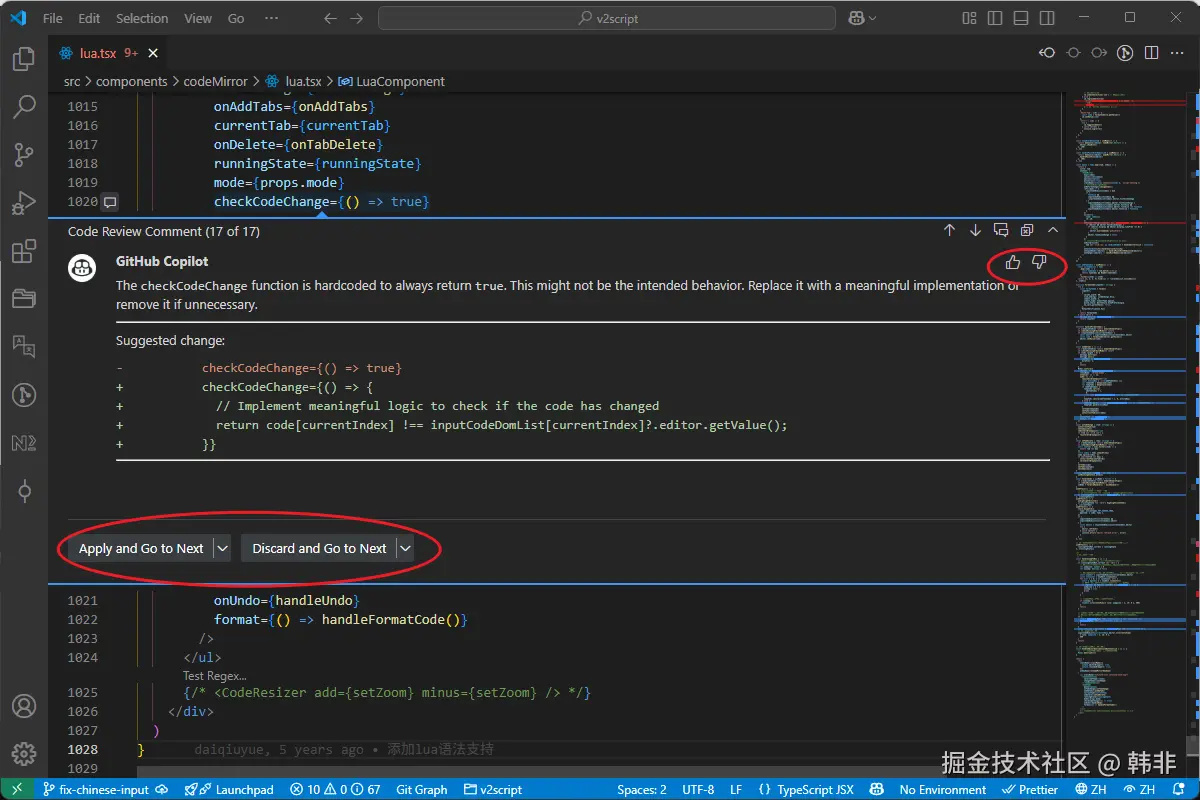
Task: Open the editor More Actions ellipsis
Action: [1178, 53]
